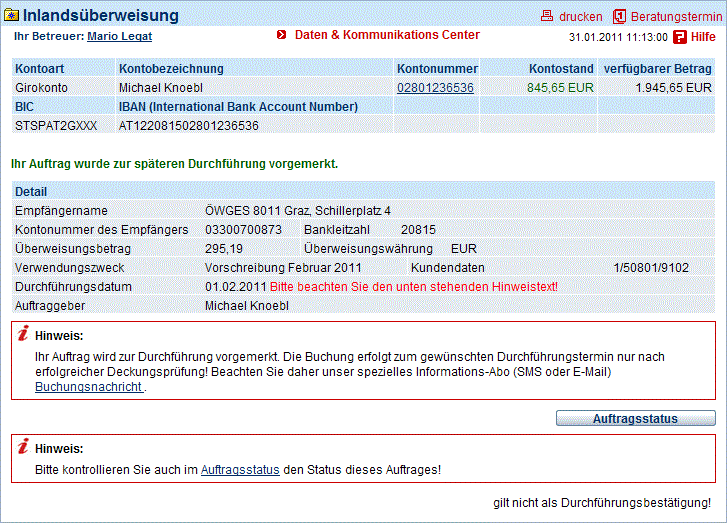Select the Kontostand column header

coord(561,69)
